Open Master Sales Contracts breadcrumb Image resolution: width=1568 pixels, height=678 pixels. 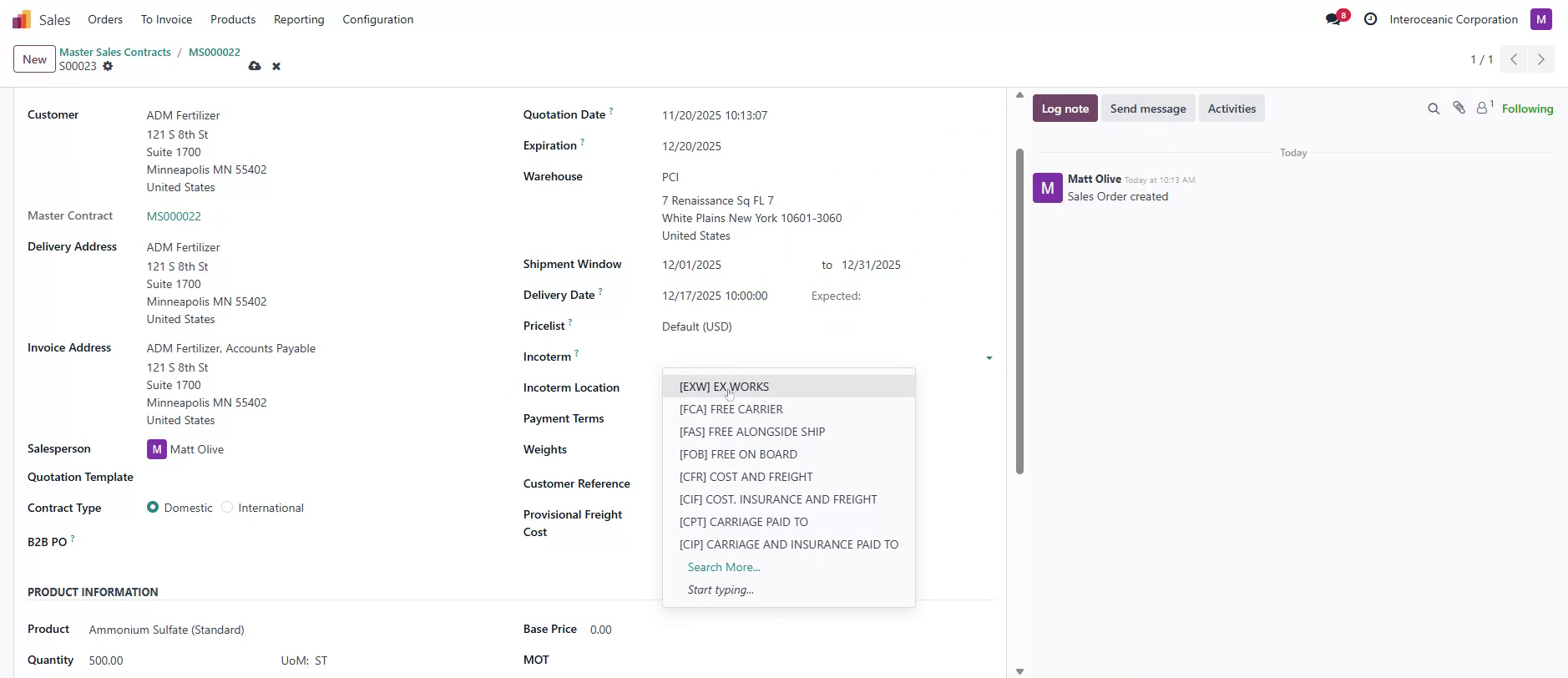click(x=115, y=52)
